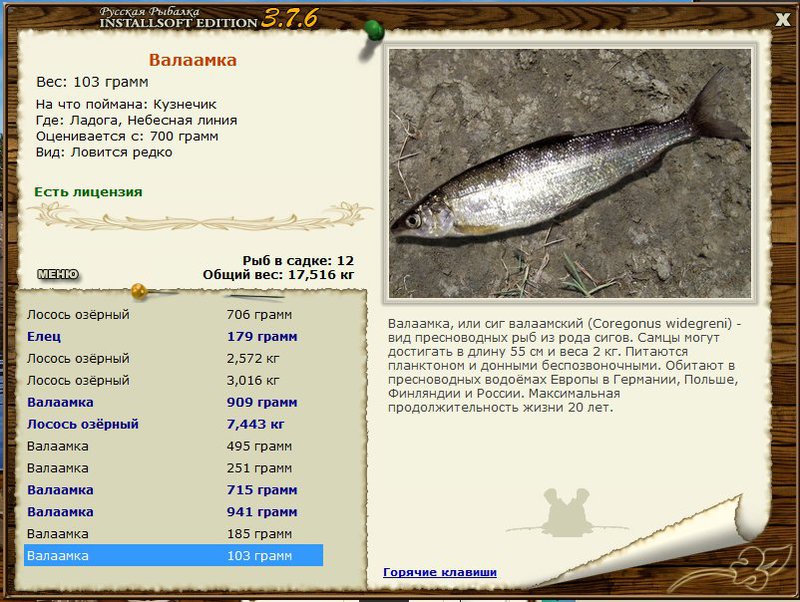Select the Валаамка 715 грамм row
Viewport: 800px width, 602px height.
[x=173, y=490]
